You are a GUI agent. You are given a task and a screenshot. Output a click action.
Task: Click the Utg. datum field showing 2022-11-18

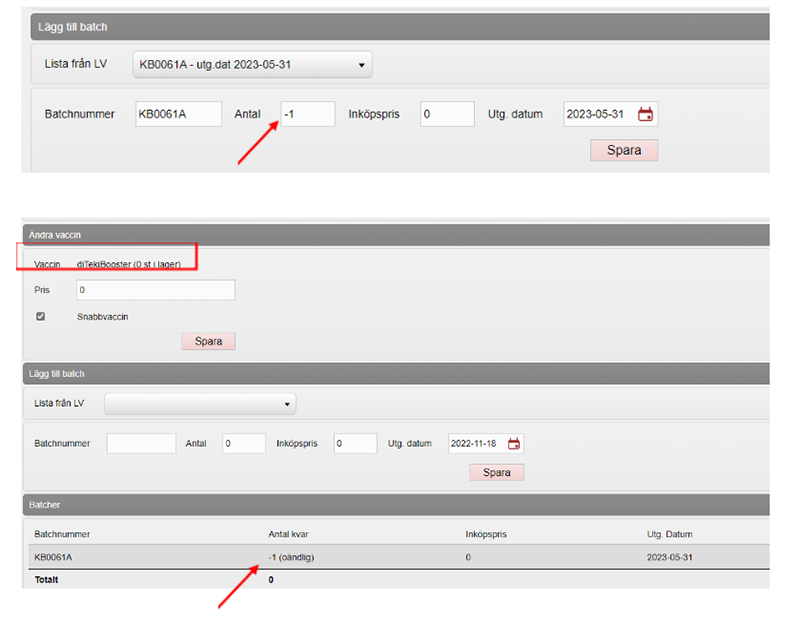(477, 444)
